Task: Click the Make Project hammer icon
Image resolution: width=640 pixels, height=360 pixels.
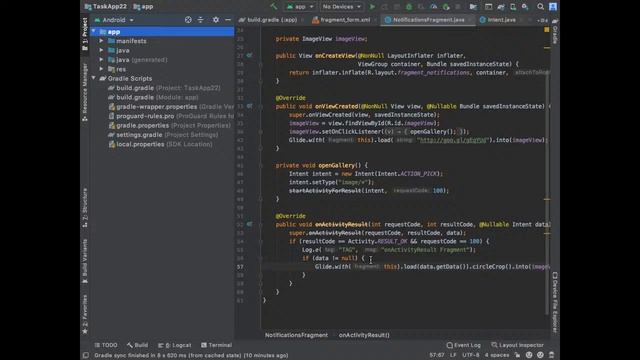Action: (x=273, y=7)
